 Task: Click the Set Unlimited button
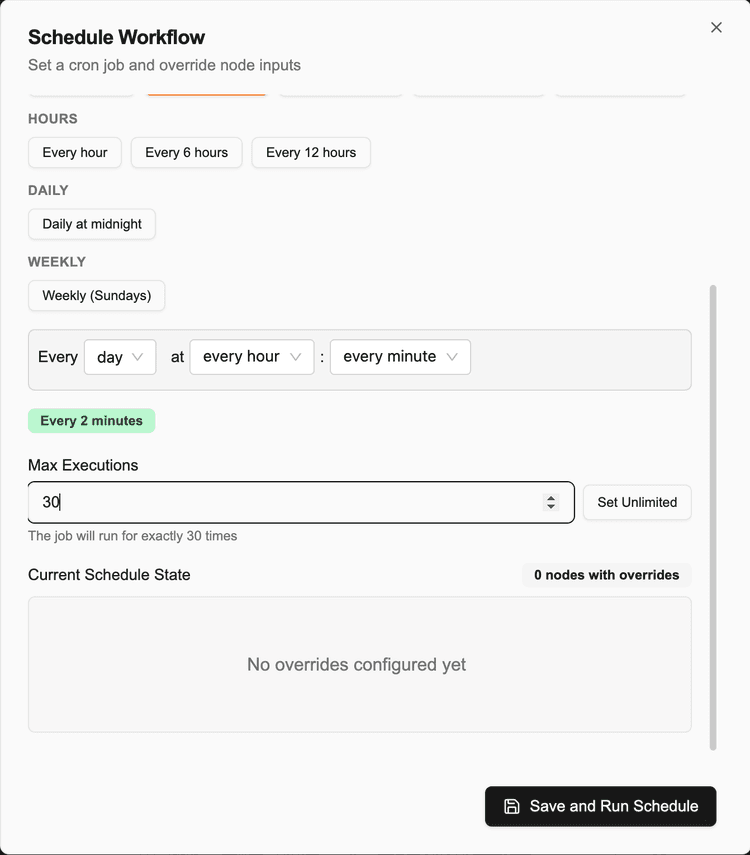point(637,502)
